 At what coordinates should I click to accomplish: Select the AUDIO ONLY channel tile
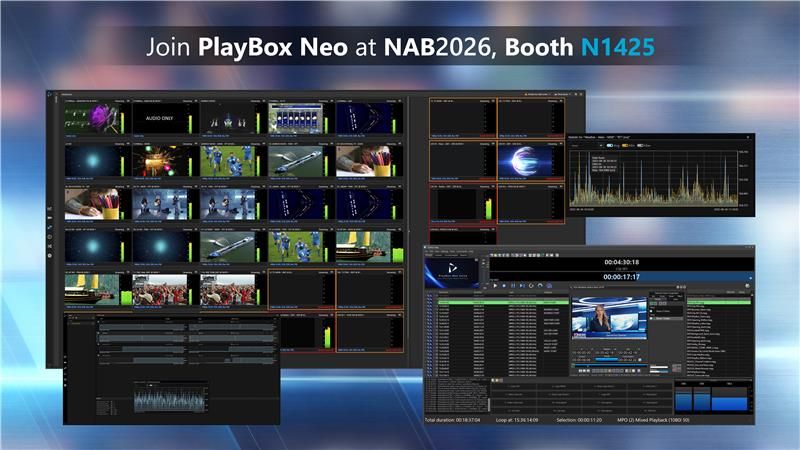[165, 118]
